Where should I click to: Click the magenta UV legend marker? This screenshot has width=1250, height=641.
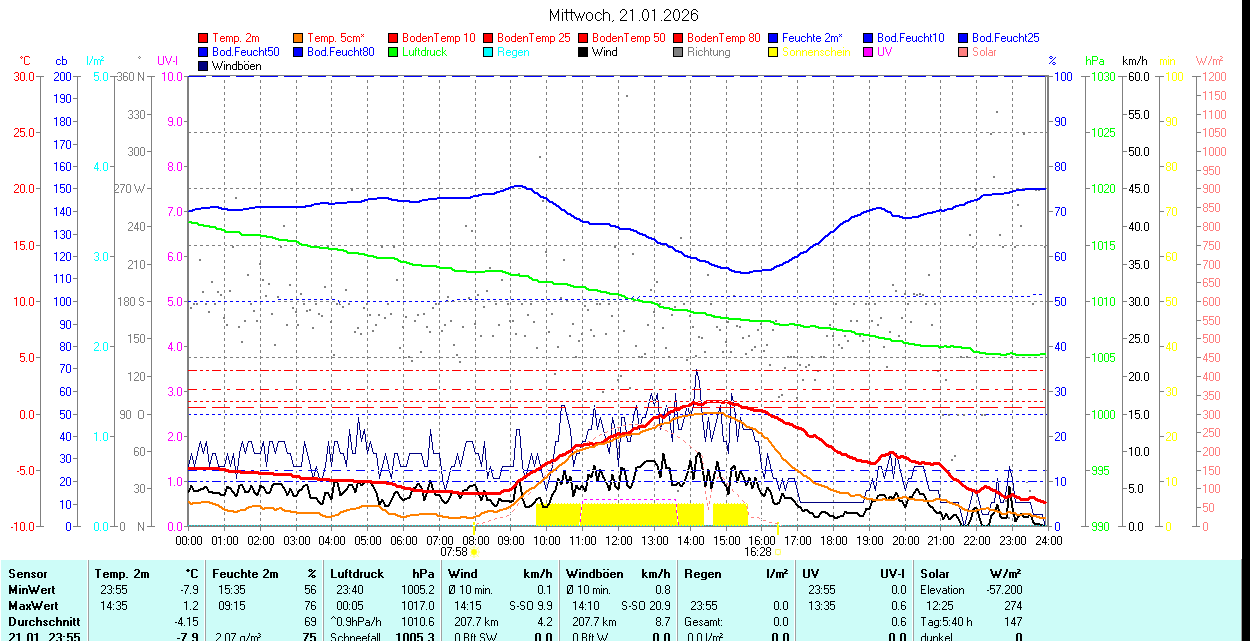868,52
